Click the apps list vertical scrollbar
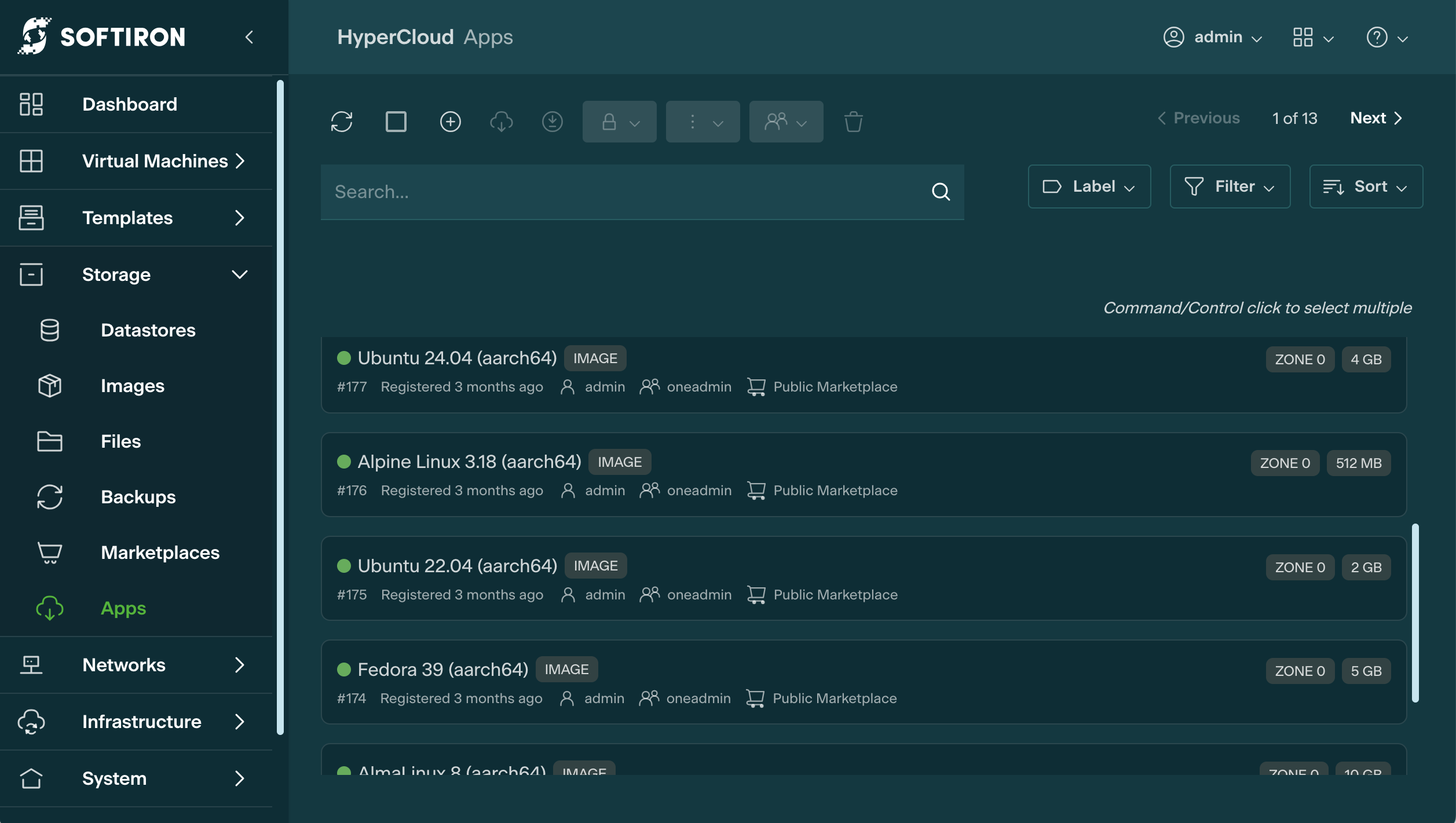 coord(1415,613)
